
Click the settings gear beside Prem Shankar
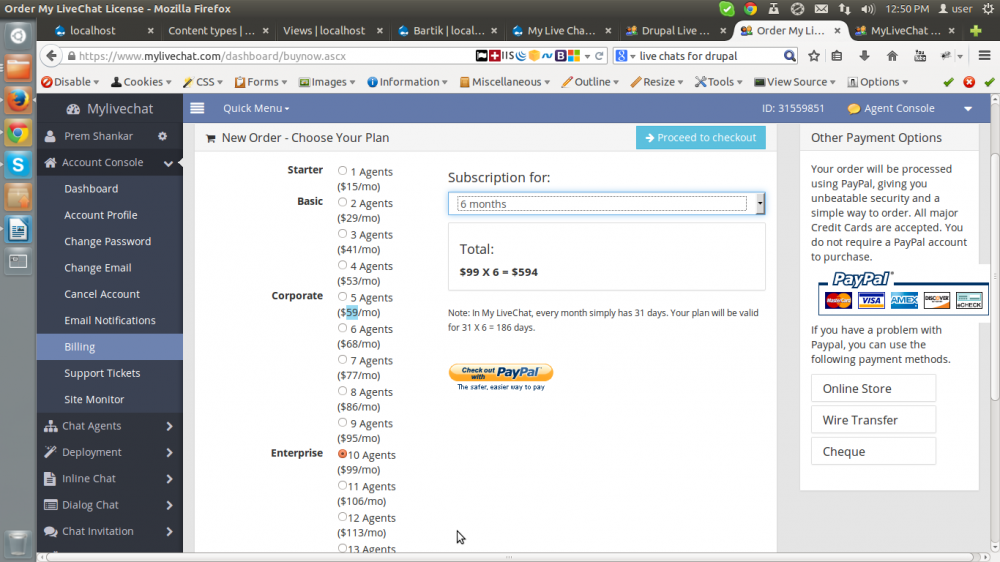[x=163, y=136]
